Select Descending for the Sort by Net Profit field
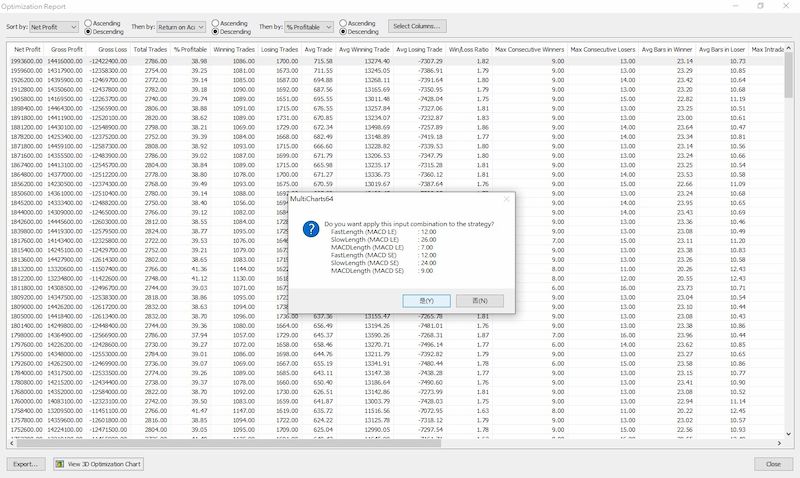800x478 pixels. (88, 32)
